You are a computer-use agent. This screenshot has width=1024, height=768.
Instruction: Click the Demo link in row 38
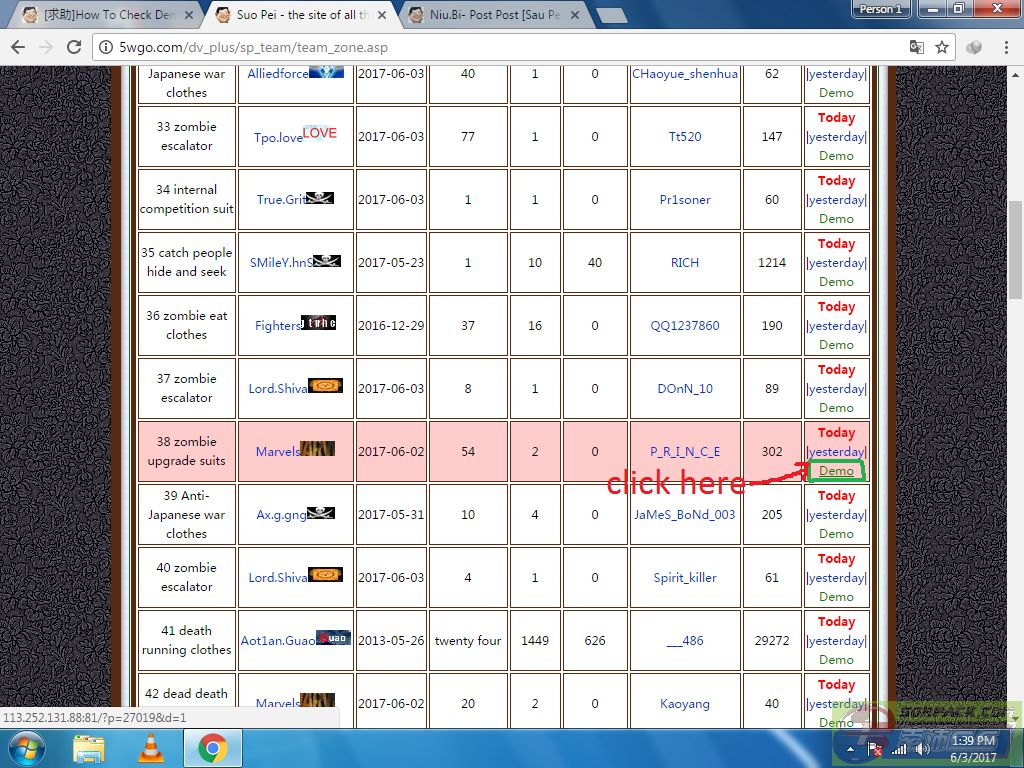tap(837, 471)
